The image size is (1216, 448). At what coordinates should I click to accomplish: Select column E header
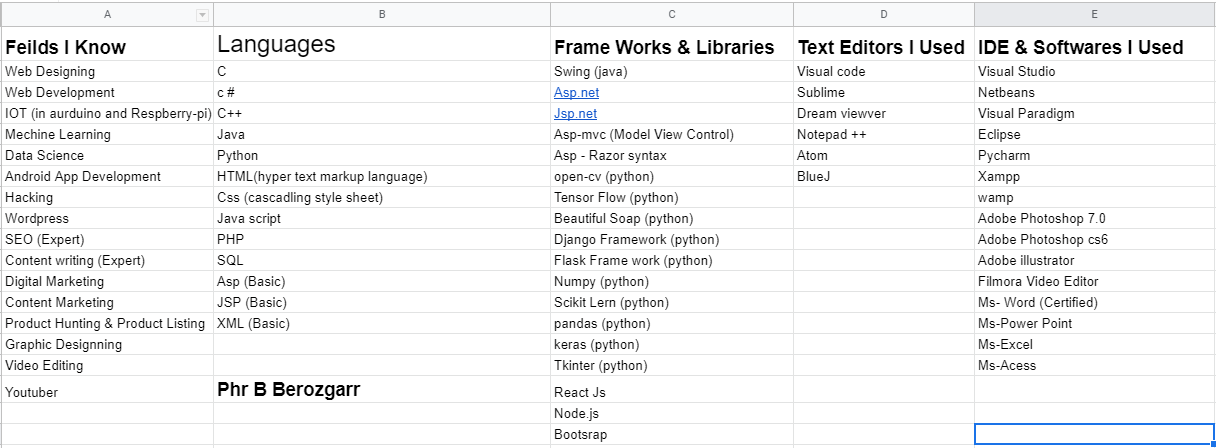click(1095, 14)
